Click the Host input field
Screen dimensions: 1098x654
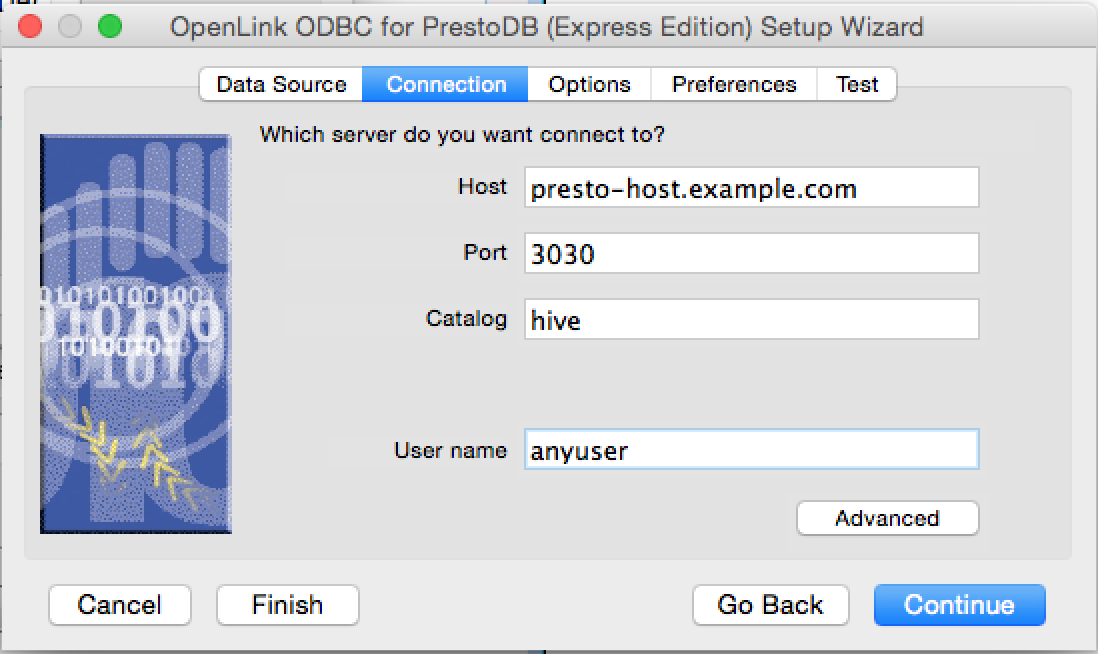tap(751, 187)
